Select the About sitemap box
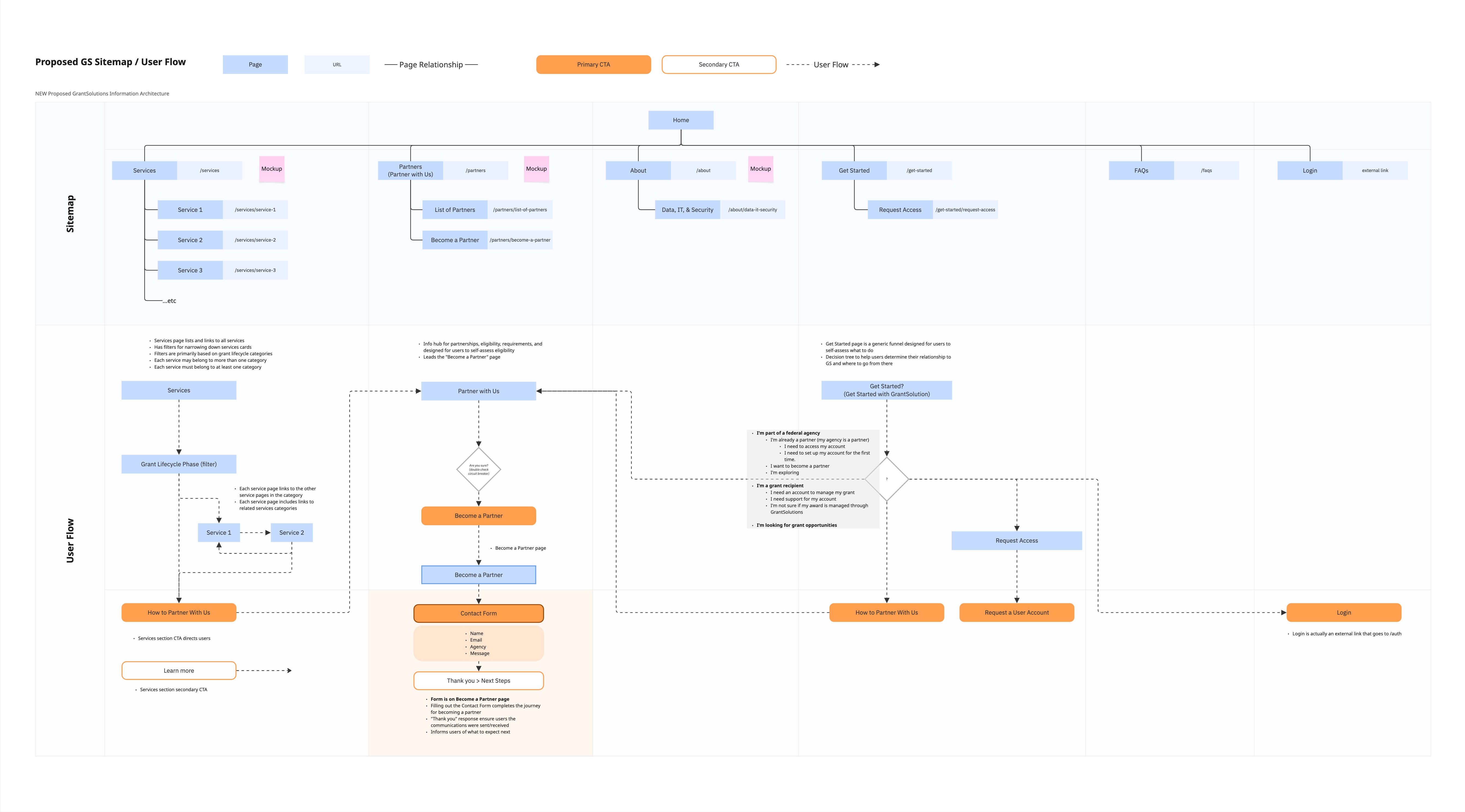 pyautogui.click(x=638, y=171)
